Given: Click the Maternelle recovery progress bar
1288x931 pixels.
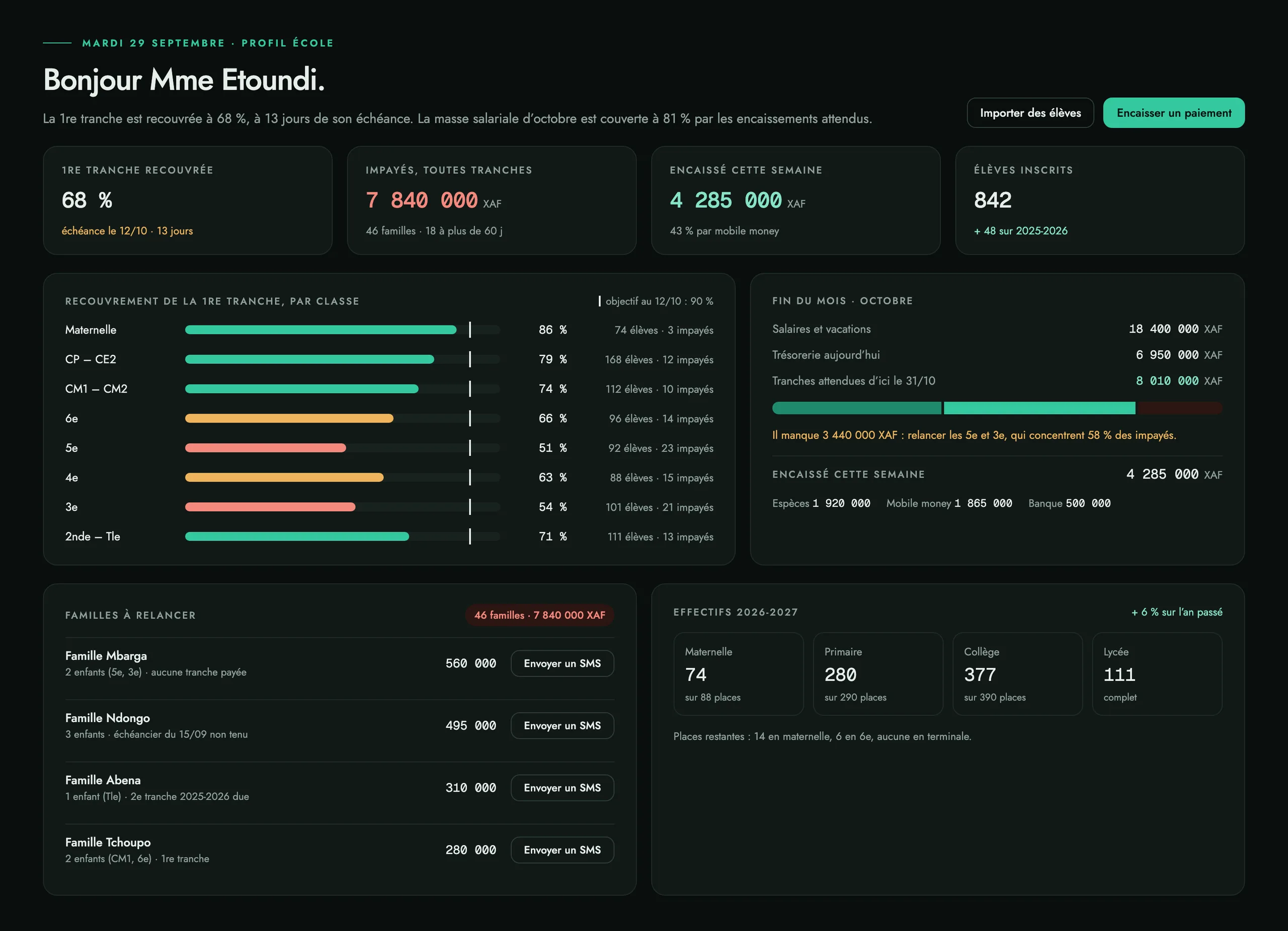Looking at the screenshot, I should point(343,330).
